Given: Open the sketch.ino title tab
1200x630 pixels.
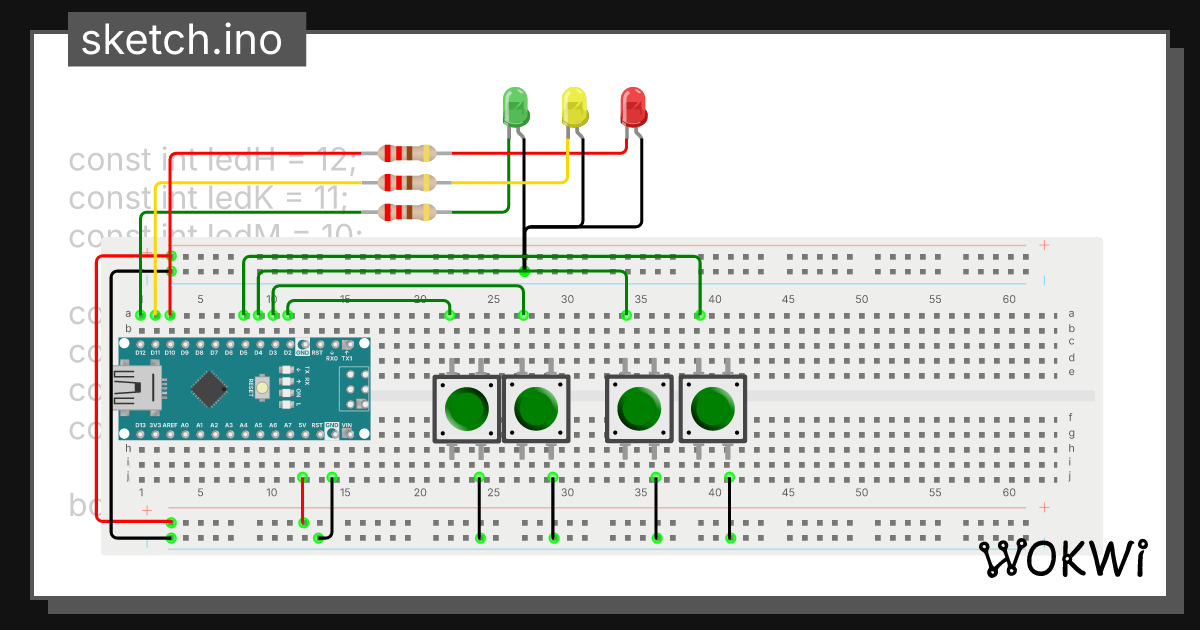Looking at the screenshot, I should pyautogui.click(x=187, y=40).
